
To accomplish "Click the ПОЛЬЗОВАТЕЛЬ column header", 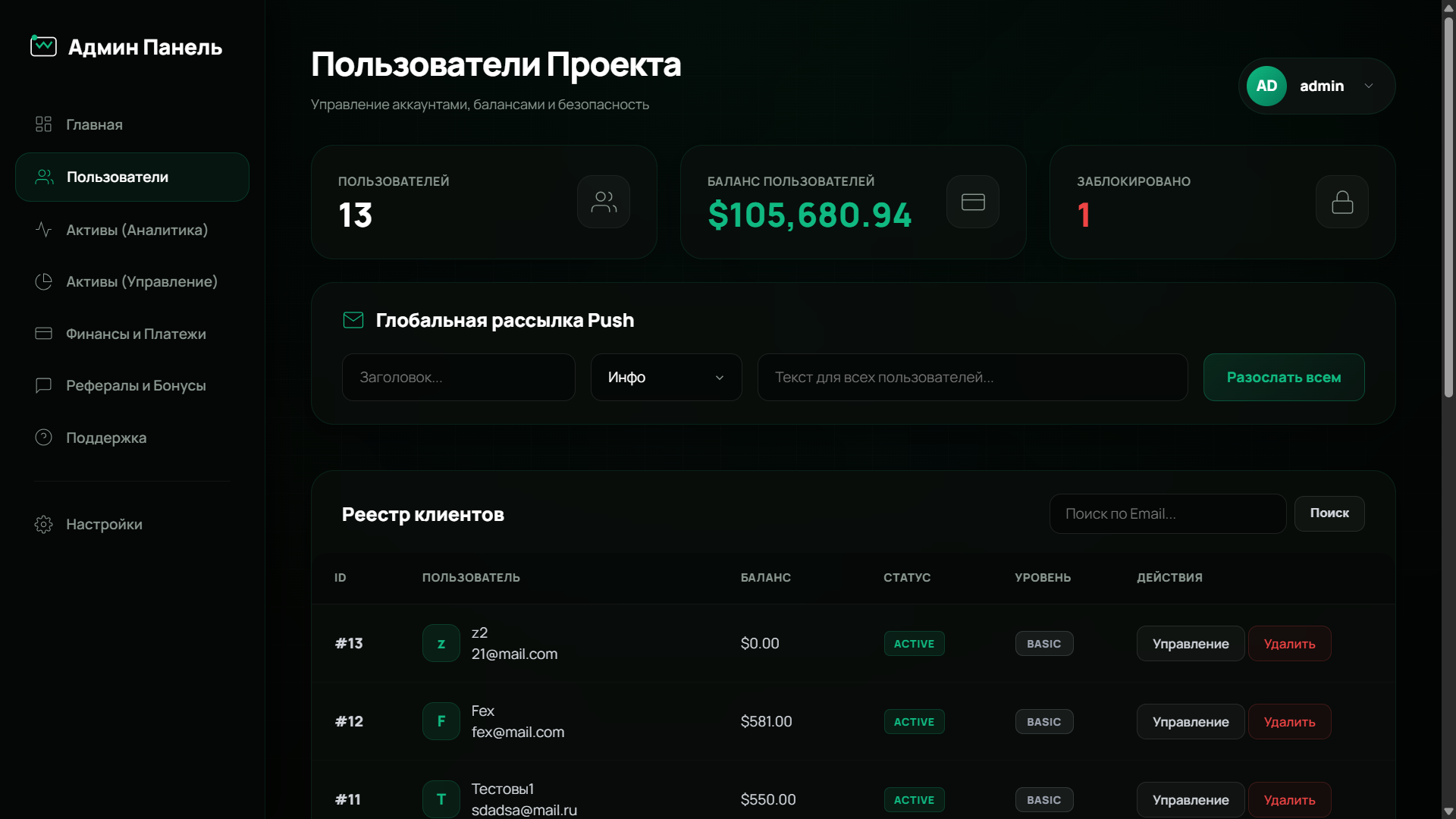I will tap(471, 578).
